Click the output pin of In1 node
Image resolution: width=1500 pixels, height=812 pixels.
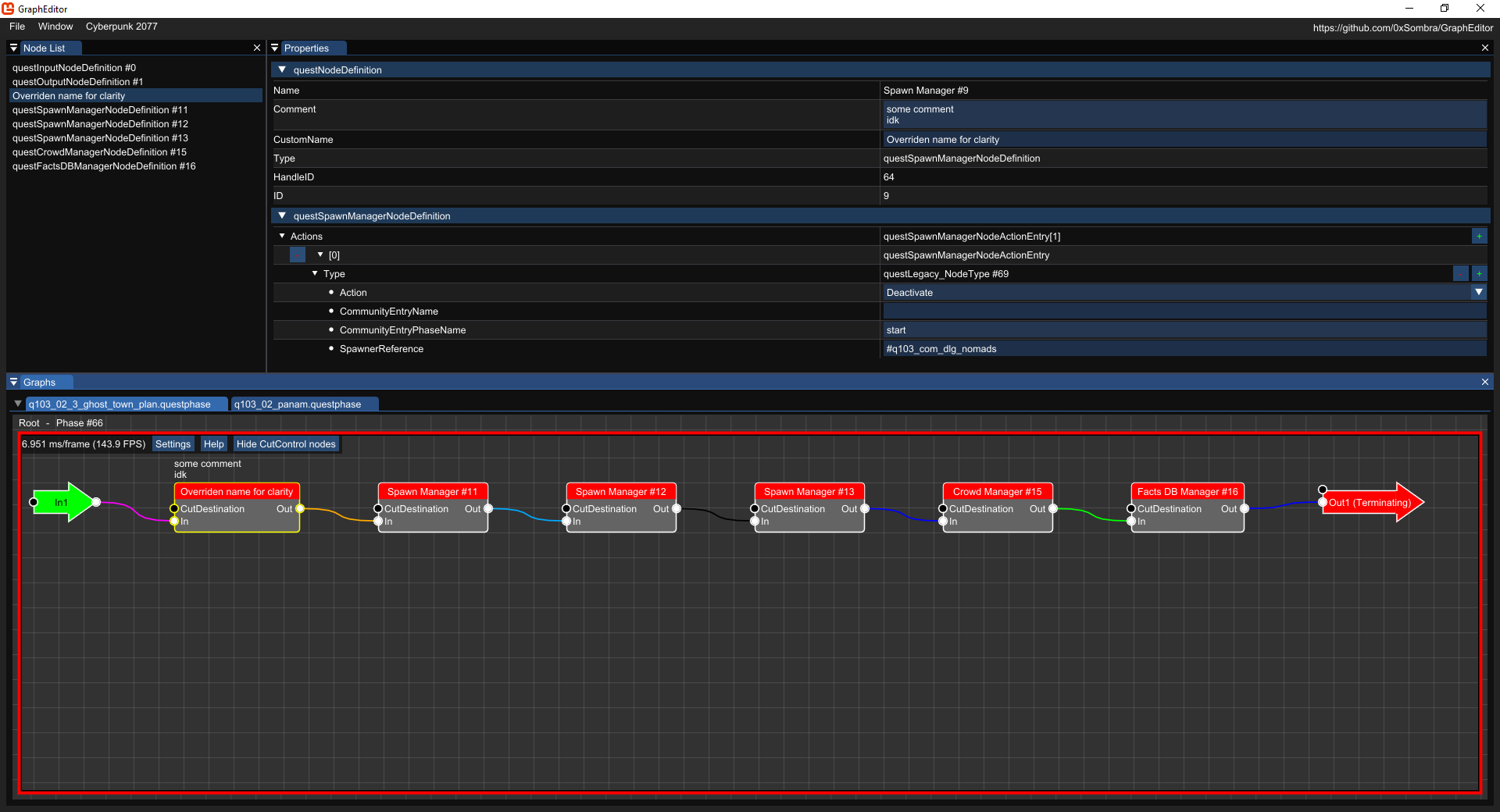[96, 502]
